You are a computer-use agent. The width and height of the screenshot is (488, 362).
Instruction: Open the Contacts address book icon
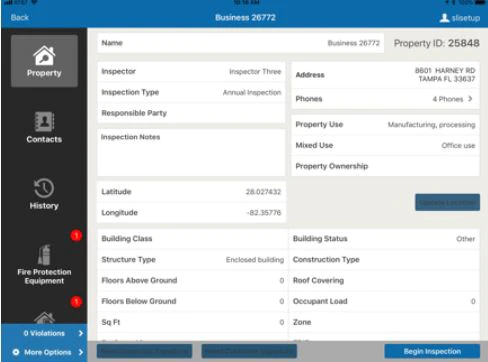[x=44, y=121]
